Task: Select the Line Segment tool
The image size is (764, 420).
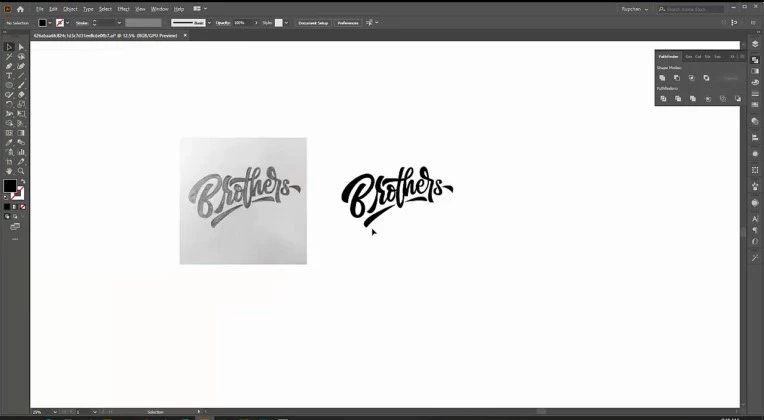Action: 21,76
